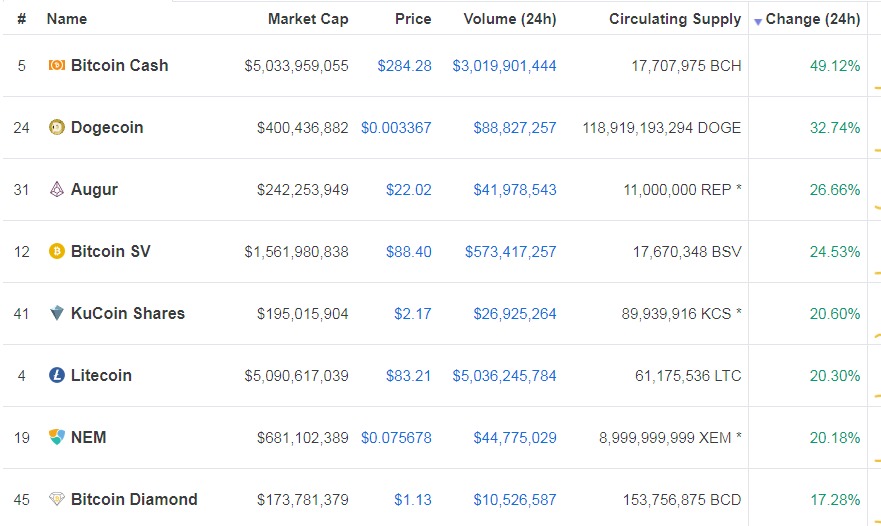Click the Litecoin coin icon

point(57,376)
